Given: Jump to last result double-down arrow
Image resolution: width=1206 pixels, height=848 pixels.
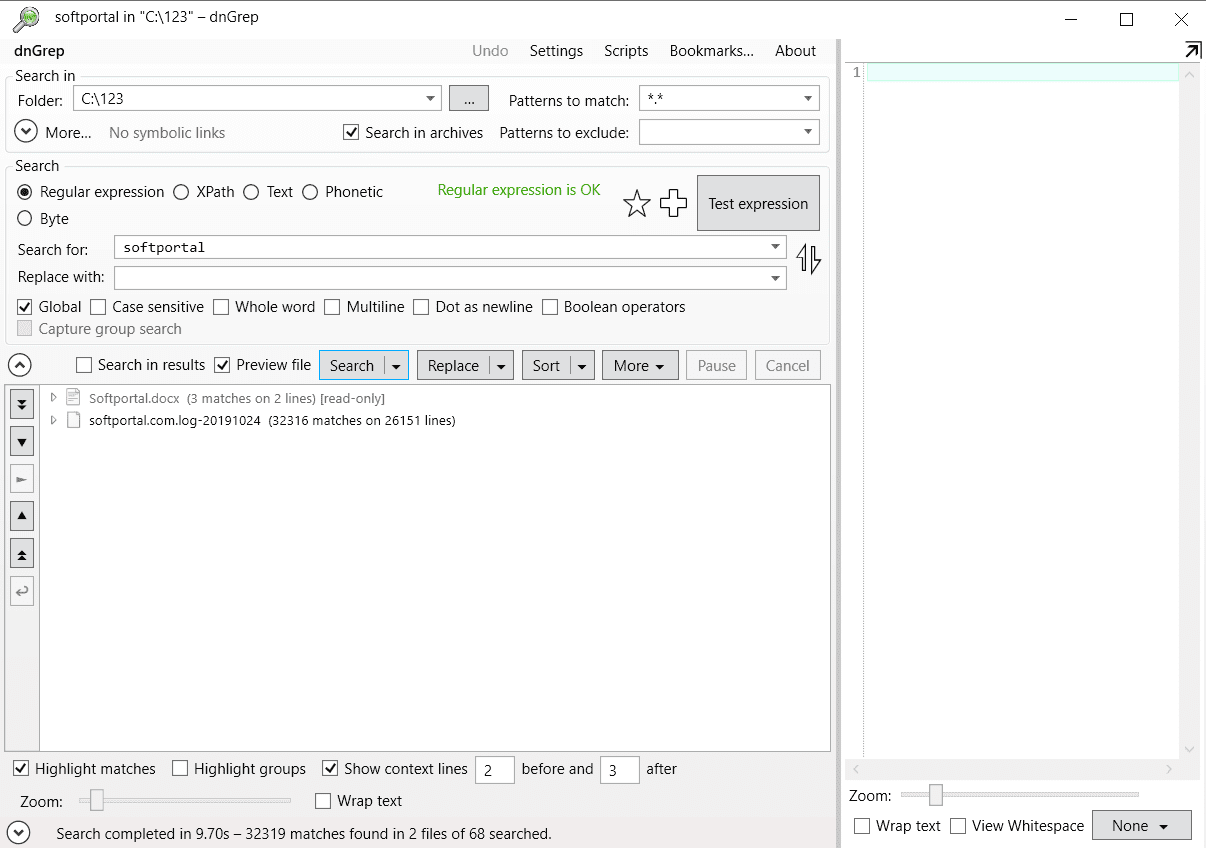Looking at the screenshot, I should (22, 404).
